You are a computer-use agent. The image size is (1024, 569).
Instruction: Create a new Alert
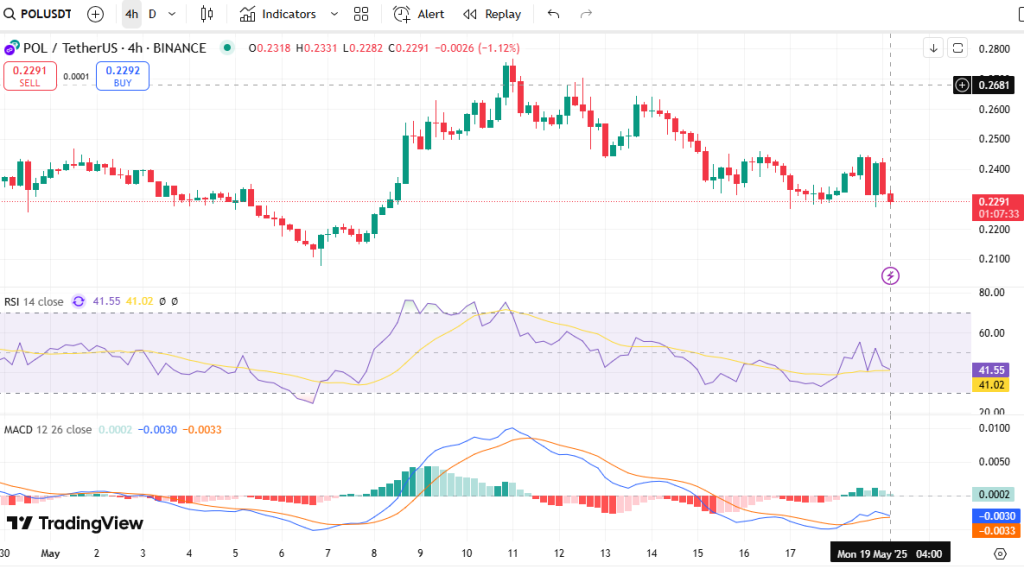tap(419, 14)
